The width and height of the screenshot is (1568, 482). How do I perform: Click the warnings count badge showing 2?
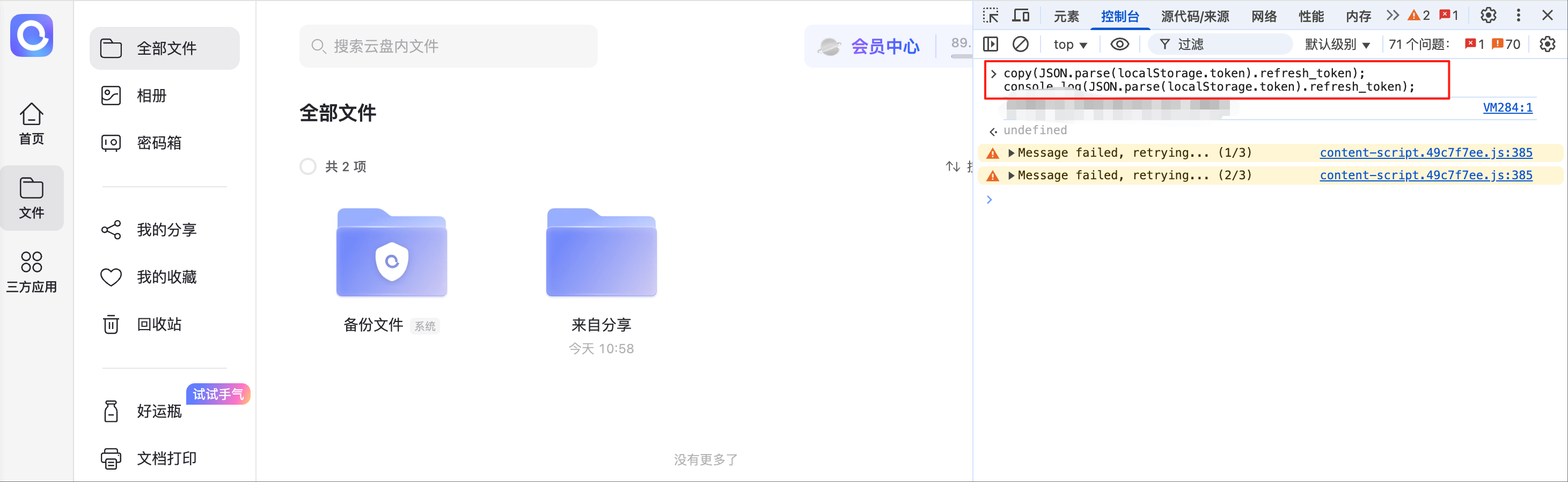pos(1419,15)
